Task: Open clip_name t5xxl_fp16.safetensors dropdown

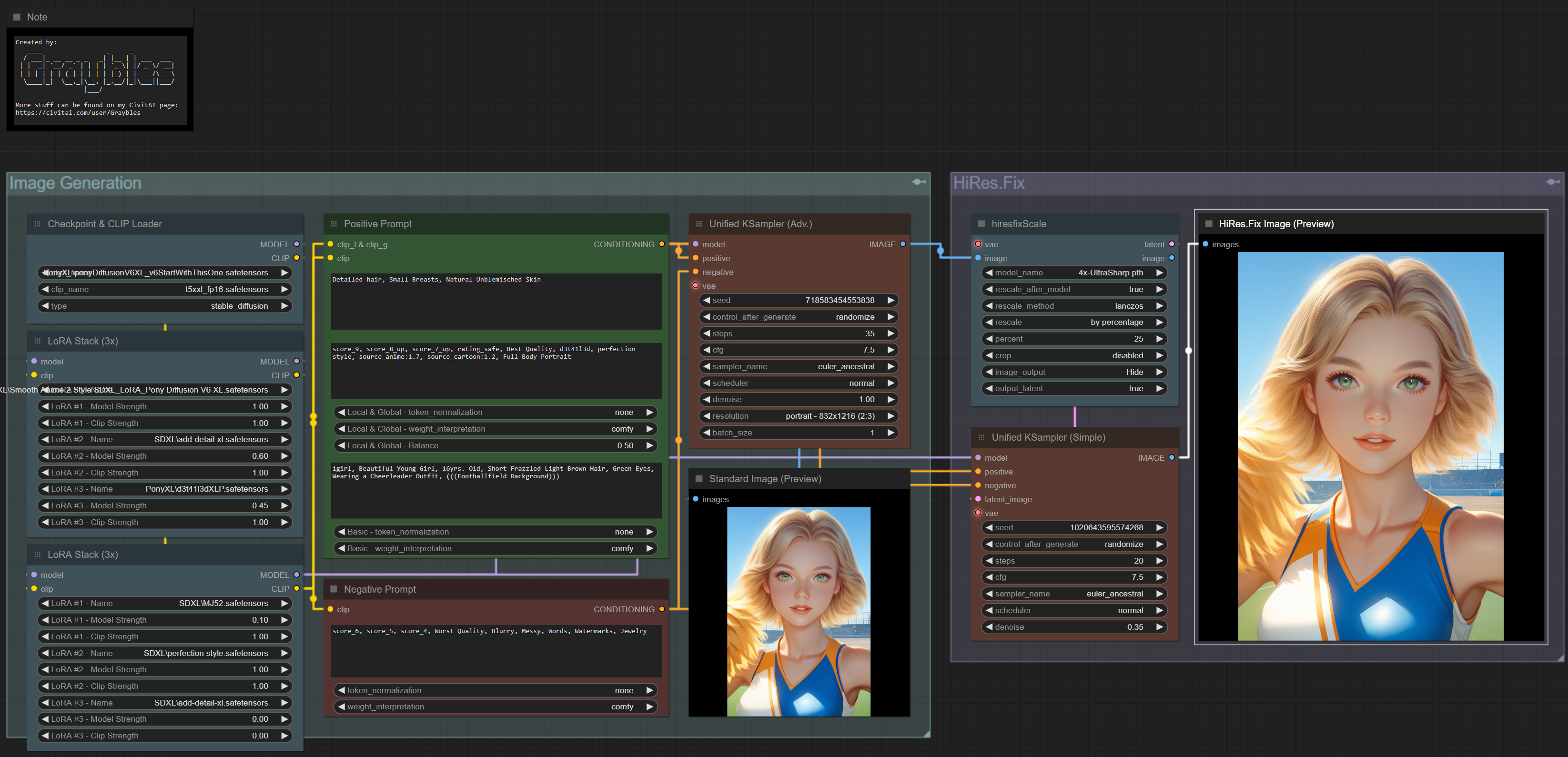Action: [x=165, y=289]
